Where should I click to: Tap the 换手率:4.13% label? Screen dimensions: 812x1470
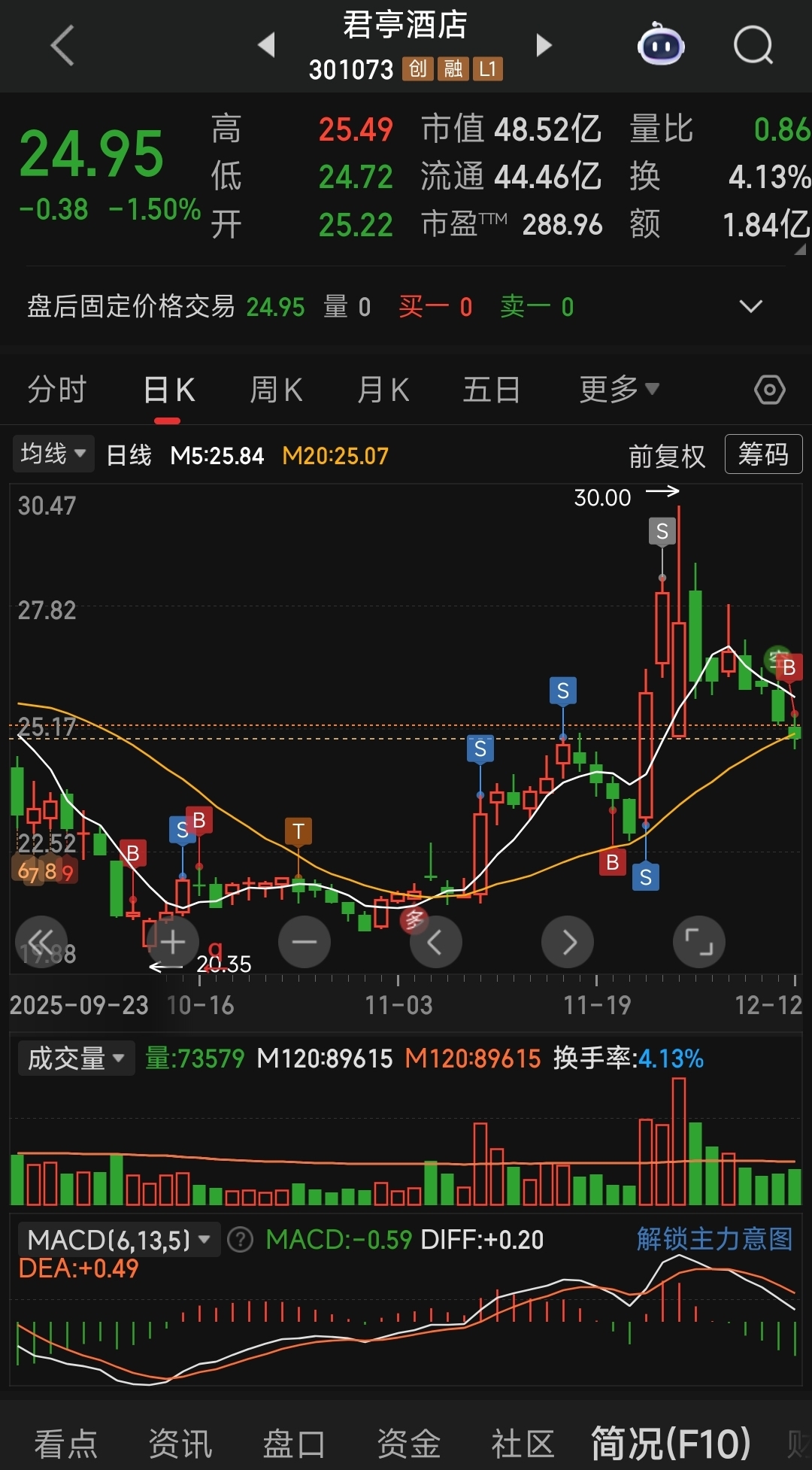(629, 1058)
